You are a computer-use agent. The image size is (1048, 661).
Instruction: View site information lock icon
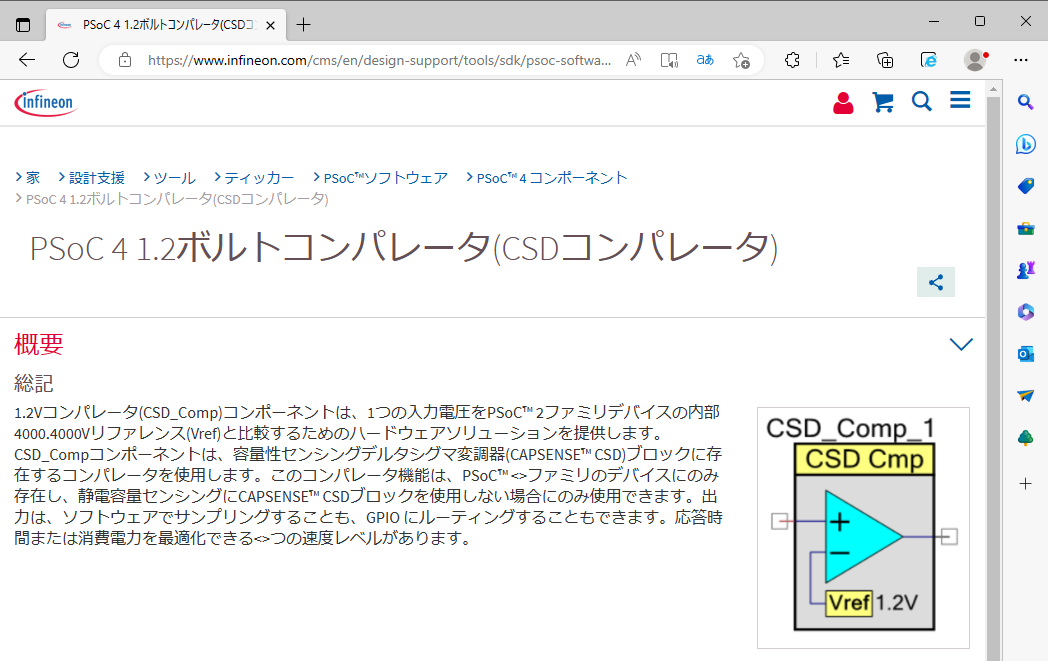tap(125, 60)
